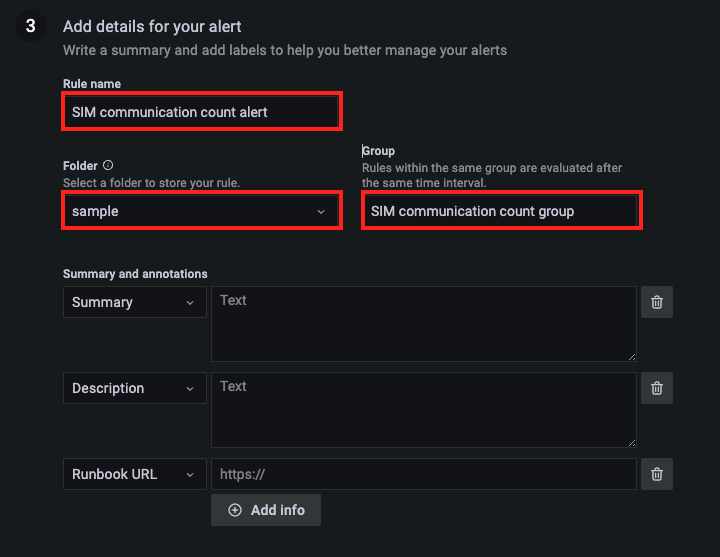Image resolution: width=720 pixels, height=557 pixels.
Task: Click the folder dropdown chevron arrow
Action: [x=321, y=212]
